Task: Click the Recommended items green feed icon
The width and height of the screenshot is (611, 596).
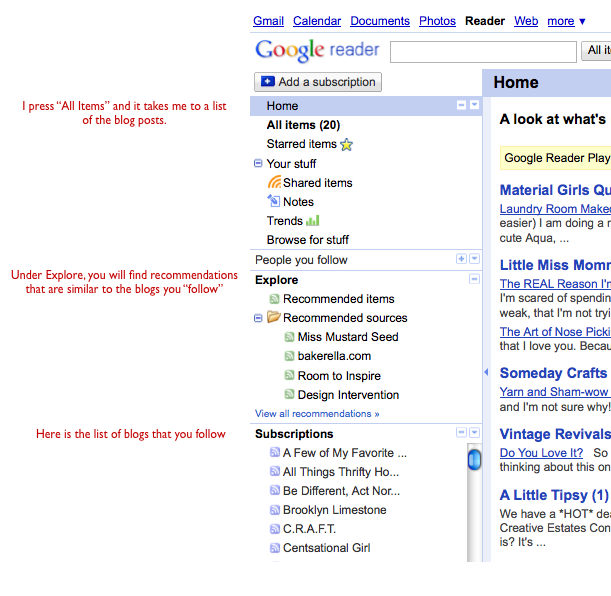Action: pyautogui.click(x=274, y=299)
